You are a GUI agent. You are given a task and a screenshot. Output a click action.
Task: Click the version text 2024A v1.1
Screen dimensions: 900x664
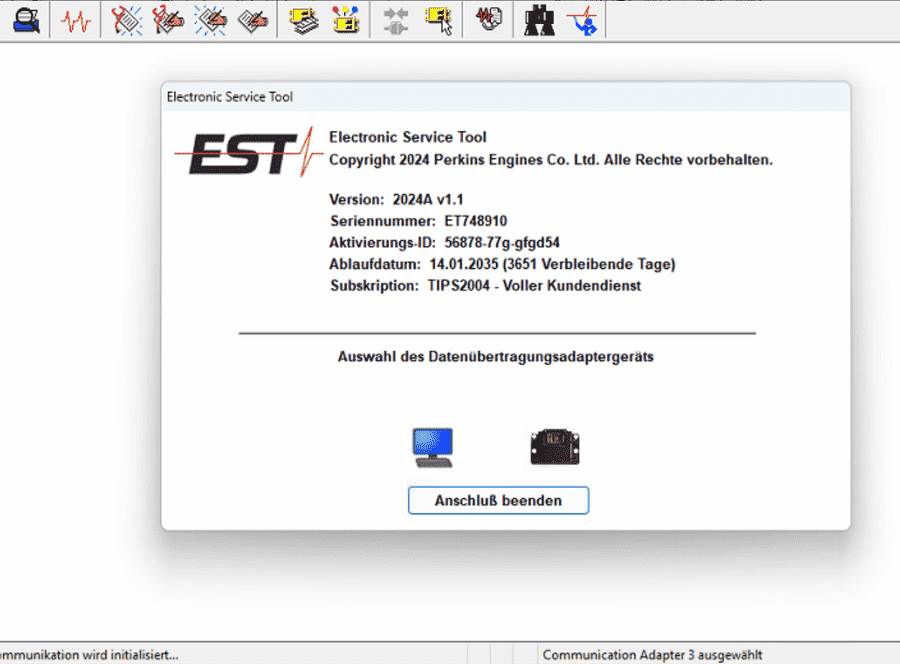click(x=428, y=200)
